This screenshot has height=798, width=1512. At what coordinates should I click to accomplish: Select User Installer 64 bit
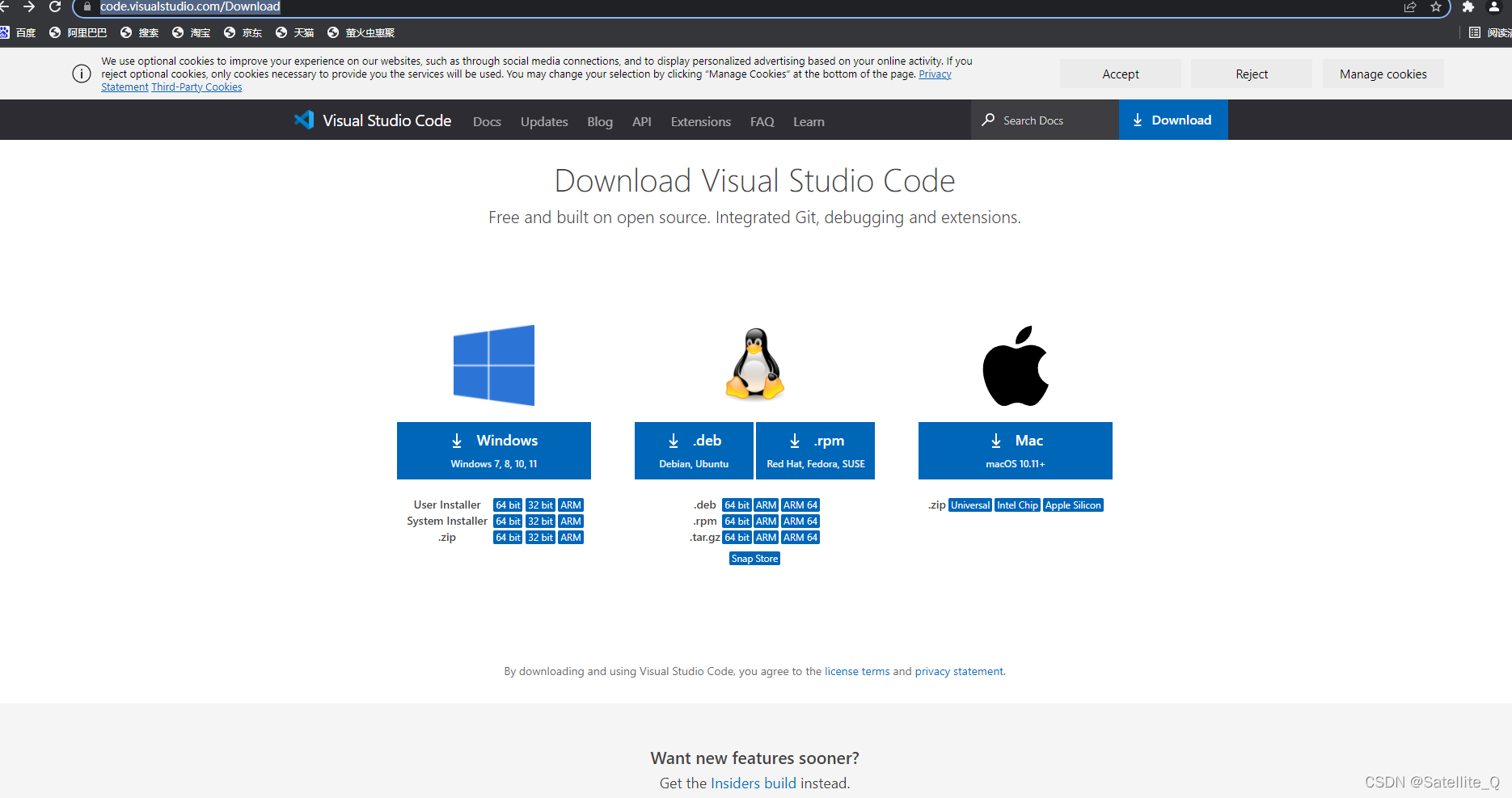(508, 505)
